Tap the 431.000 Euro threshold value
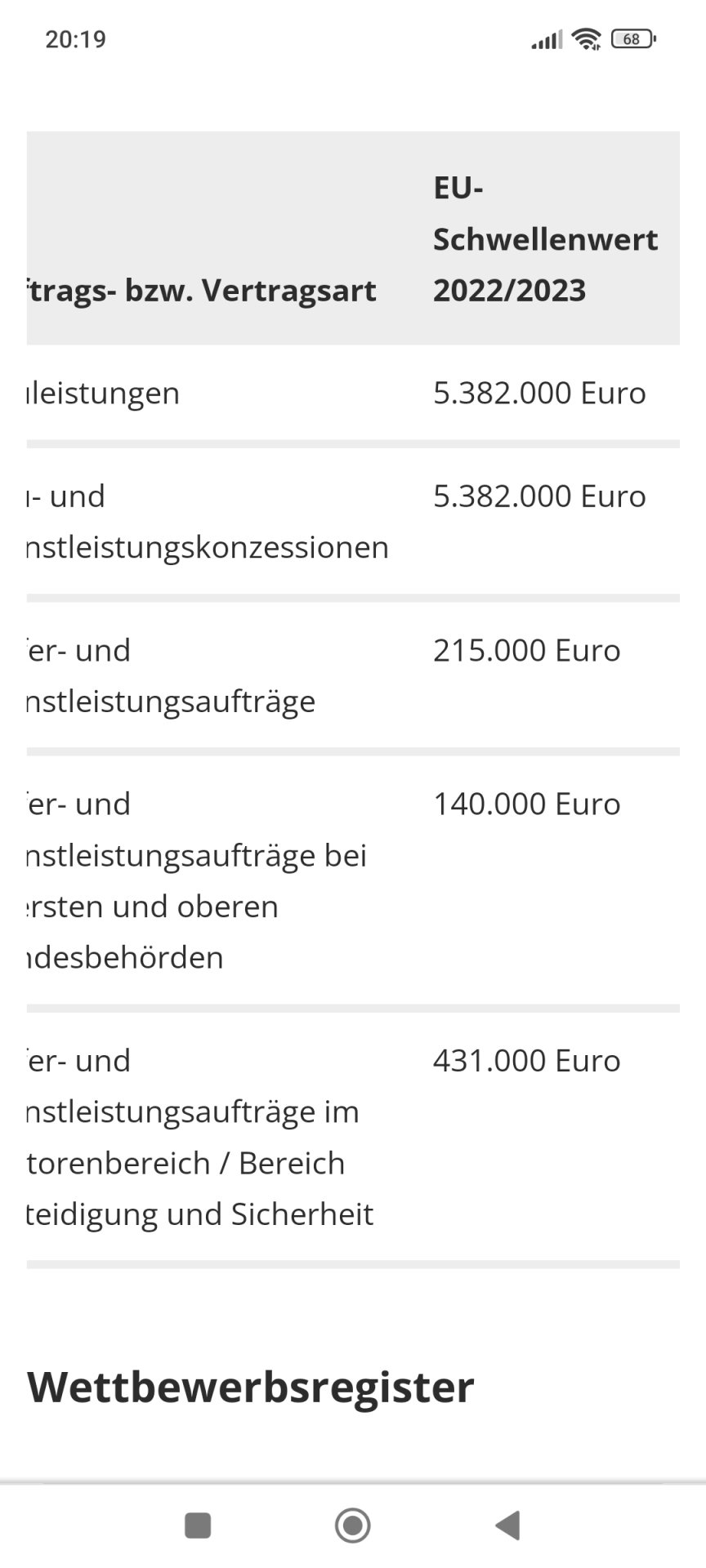The image size is (706, 1568). point(527,1060)
